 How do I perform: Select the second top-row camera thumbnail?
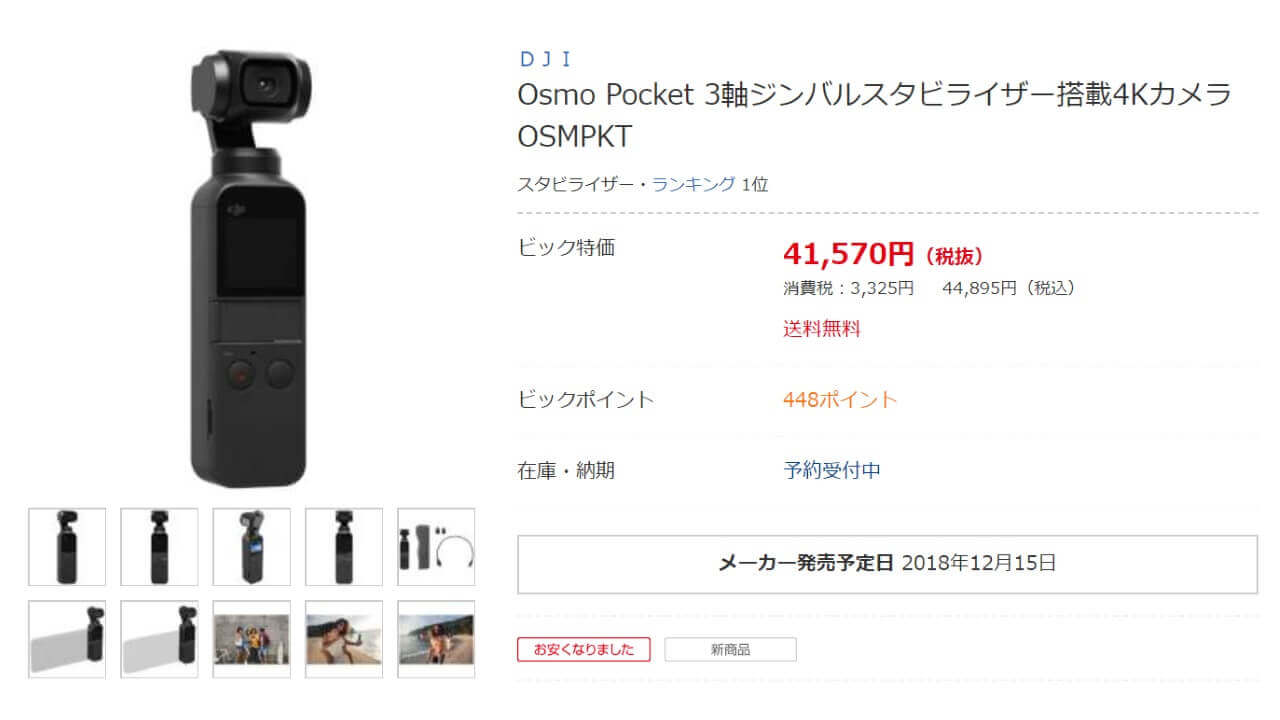click(159, 546)
